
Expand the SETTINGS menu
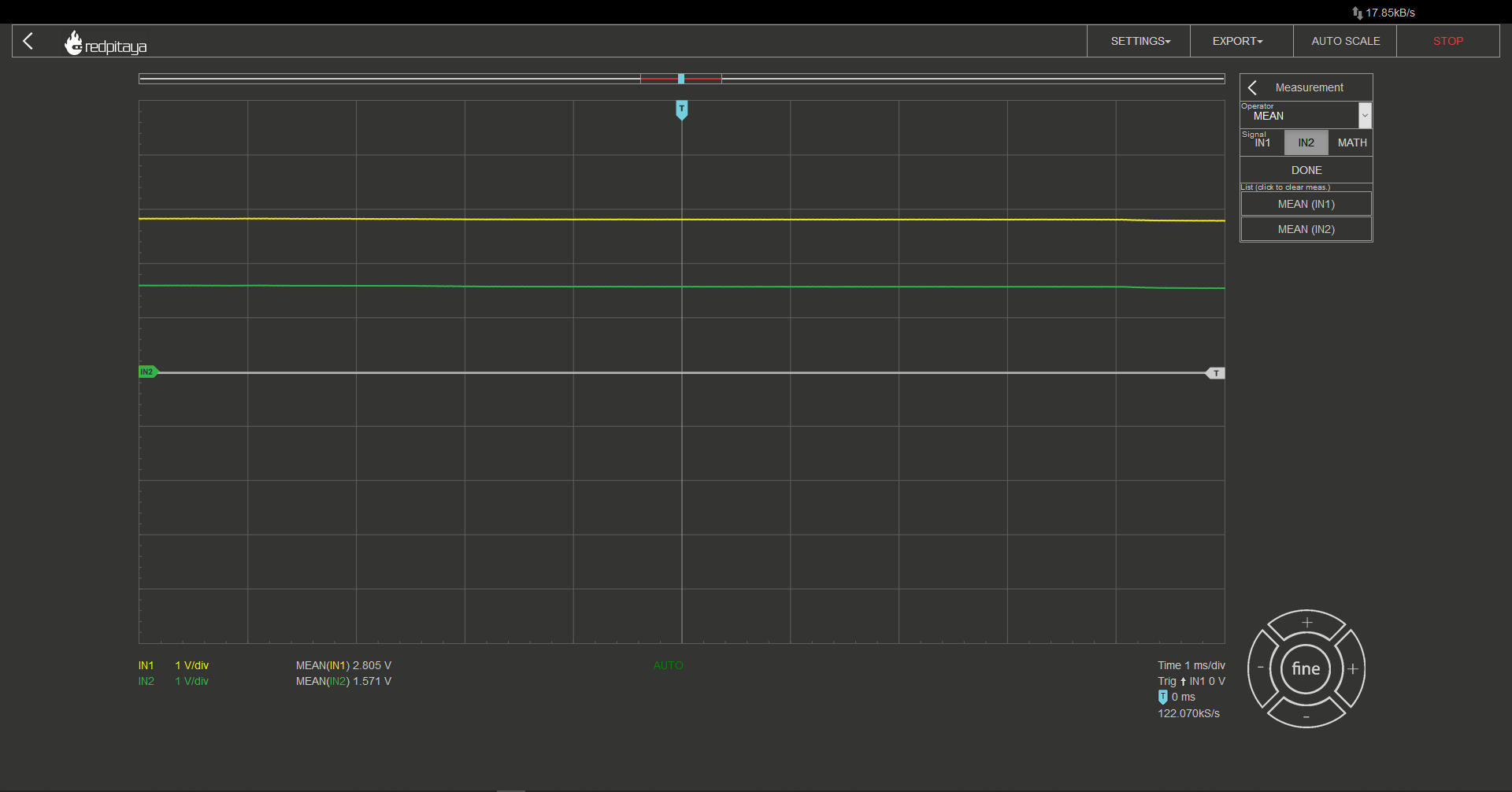coord(1140,41)
